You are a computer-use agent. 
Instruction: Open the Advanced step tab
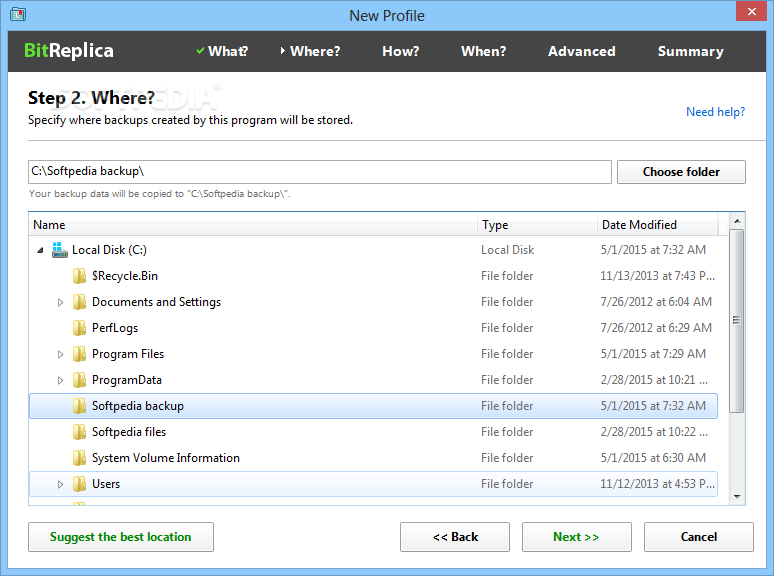581,51
